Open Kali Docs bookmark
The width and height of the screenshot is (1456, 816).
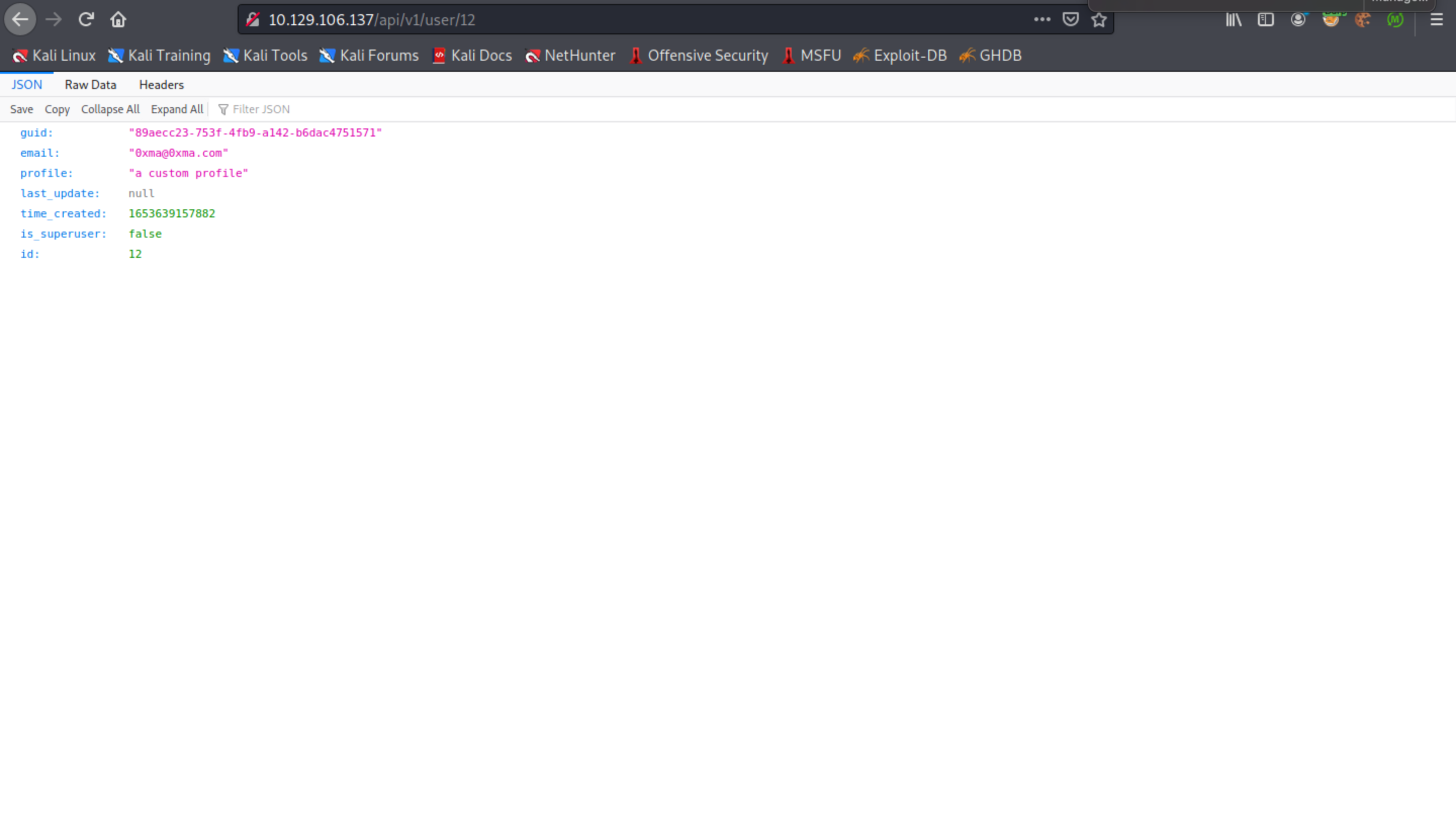(472, 56)
